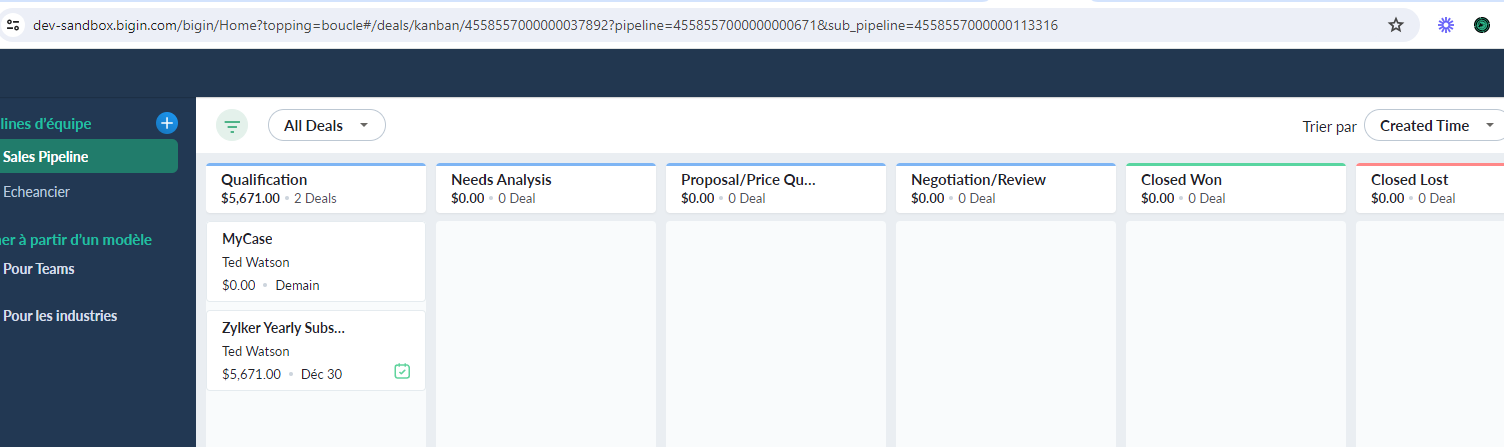
Task: Open the MyCase deal card
Action: 316,261
